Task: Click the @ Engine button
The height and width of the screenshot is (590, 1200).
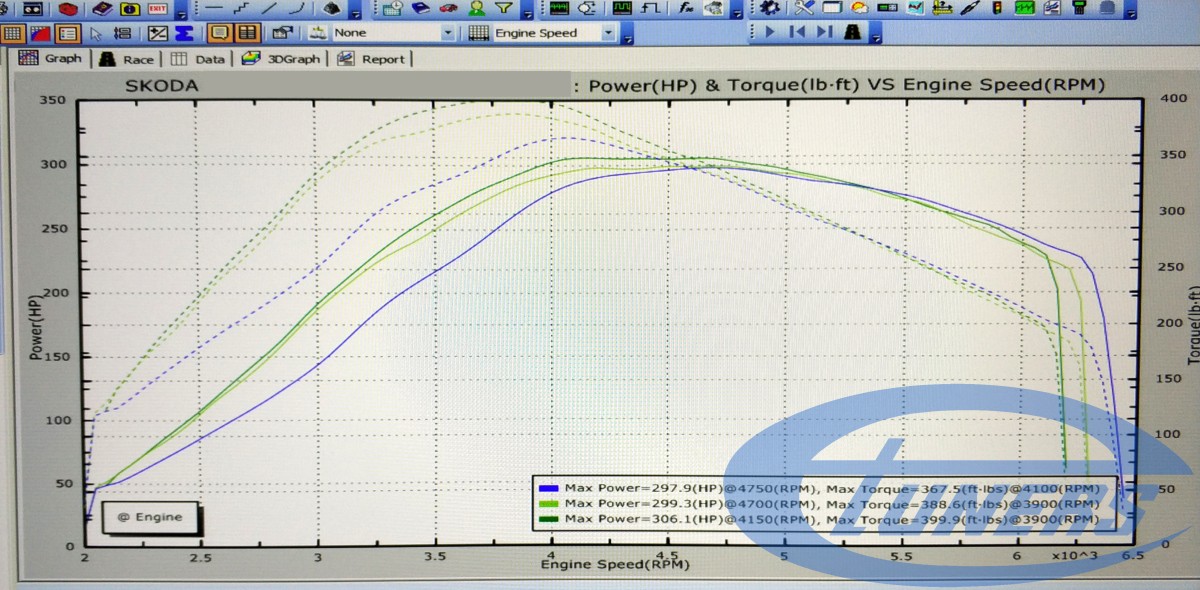Action: click(x=149, y=517)
